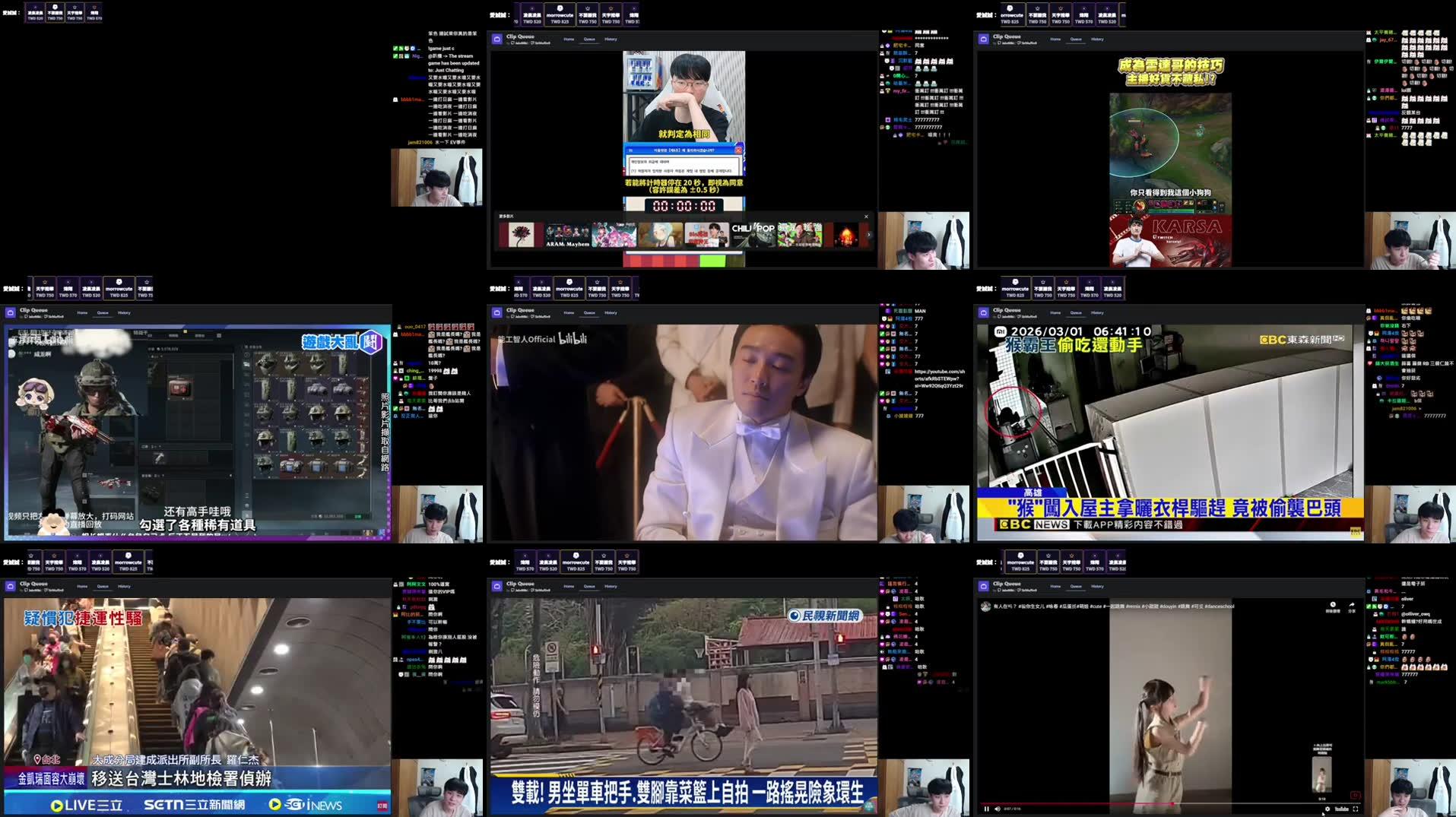
Task: Click the morrowcute TWD 825 subscription badge
Action: click(1021, 563)
